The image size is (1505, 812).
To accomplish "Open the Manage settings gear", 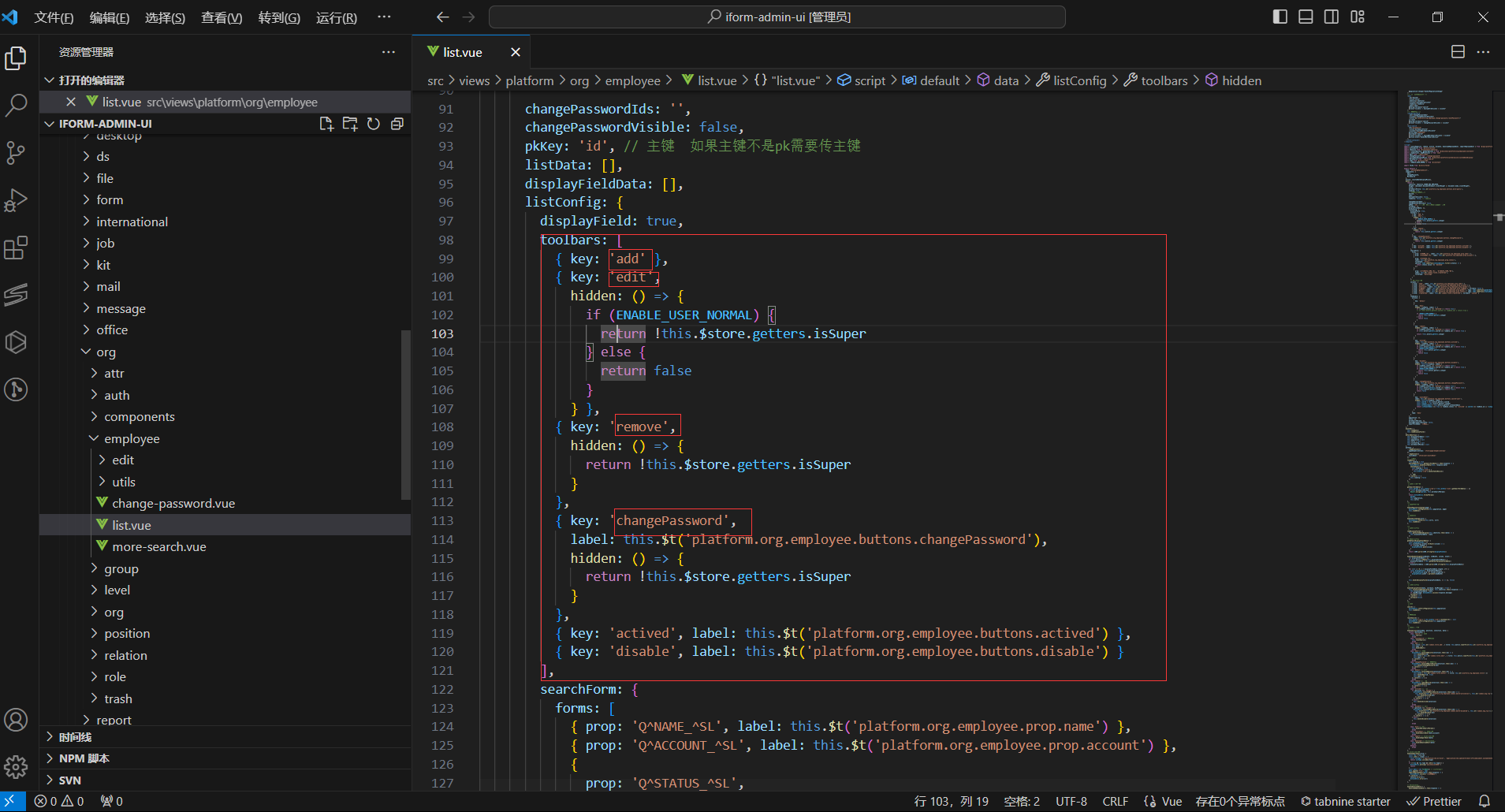I will click(16, 767).
